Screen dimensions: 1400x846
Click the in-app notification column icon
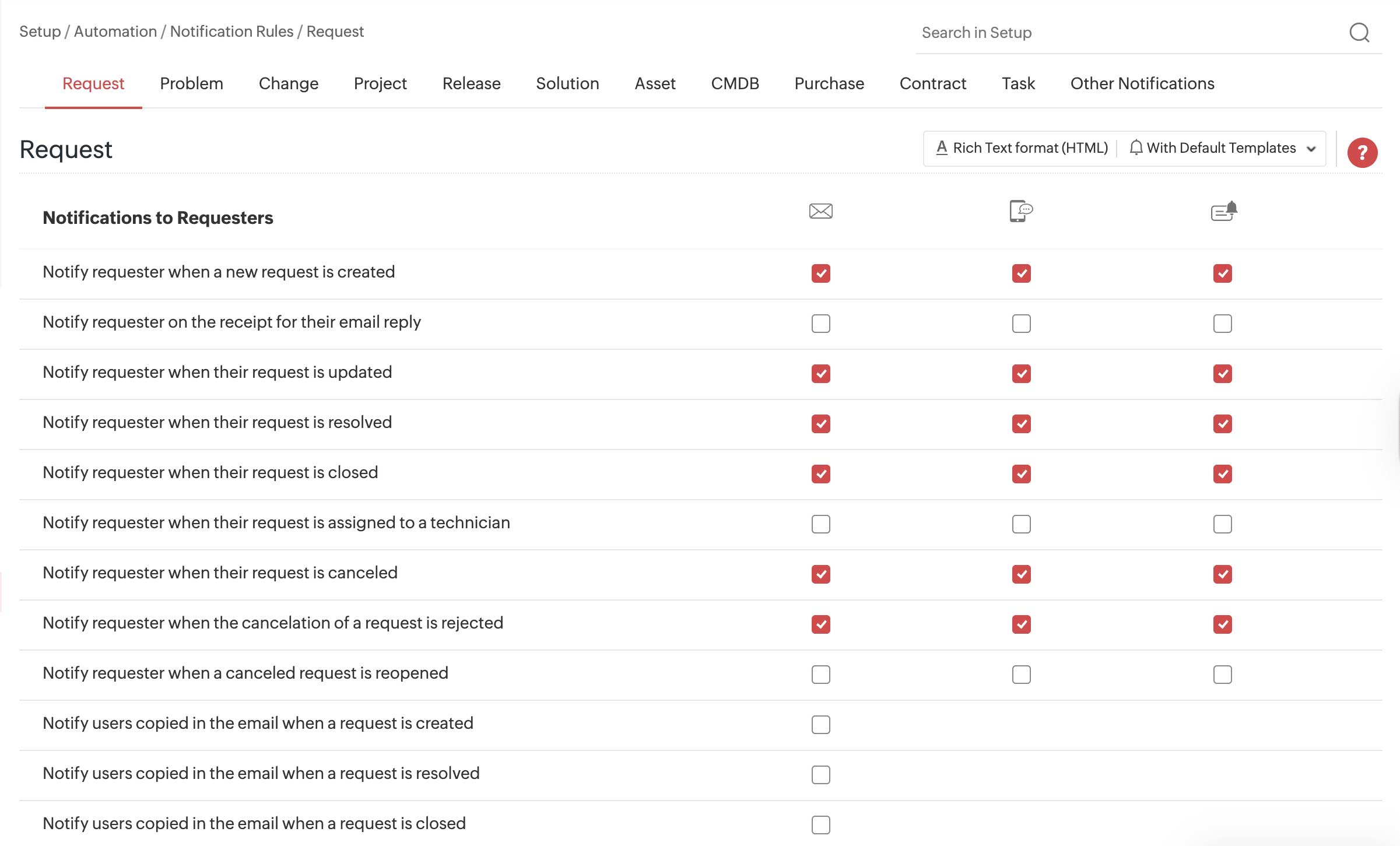click(x=1223, y=211)
